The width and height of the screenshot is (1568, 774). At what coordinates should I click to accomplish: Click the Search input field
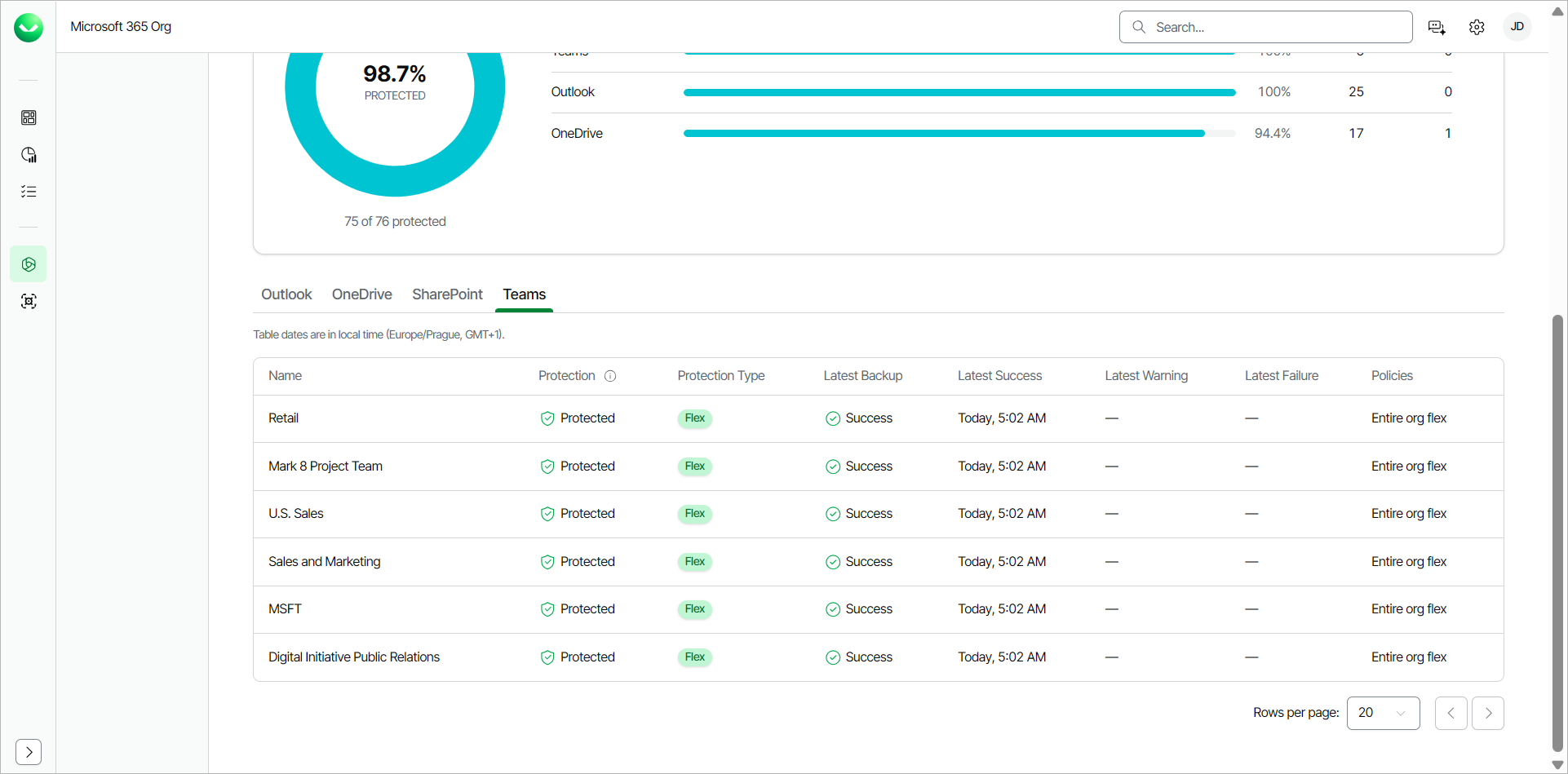pos(1266,27)
